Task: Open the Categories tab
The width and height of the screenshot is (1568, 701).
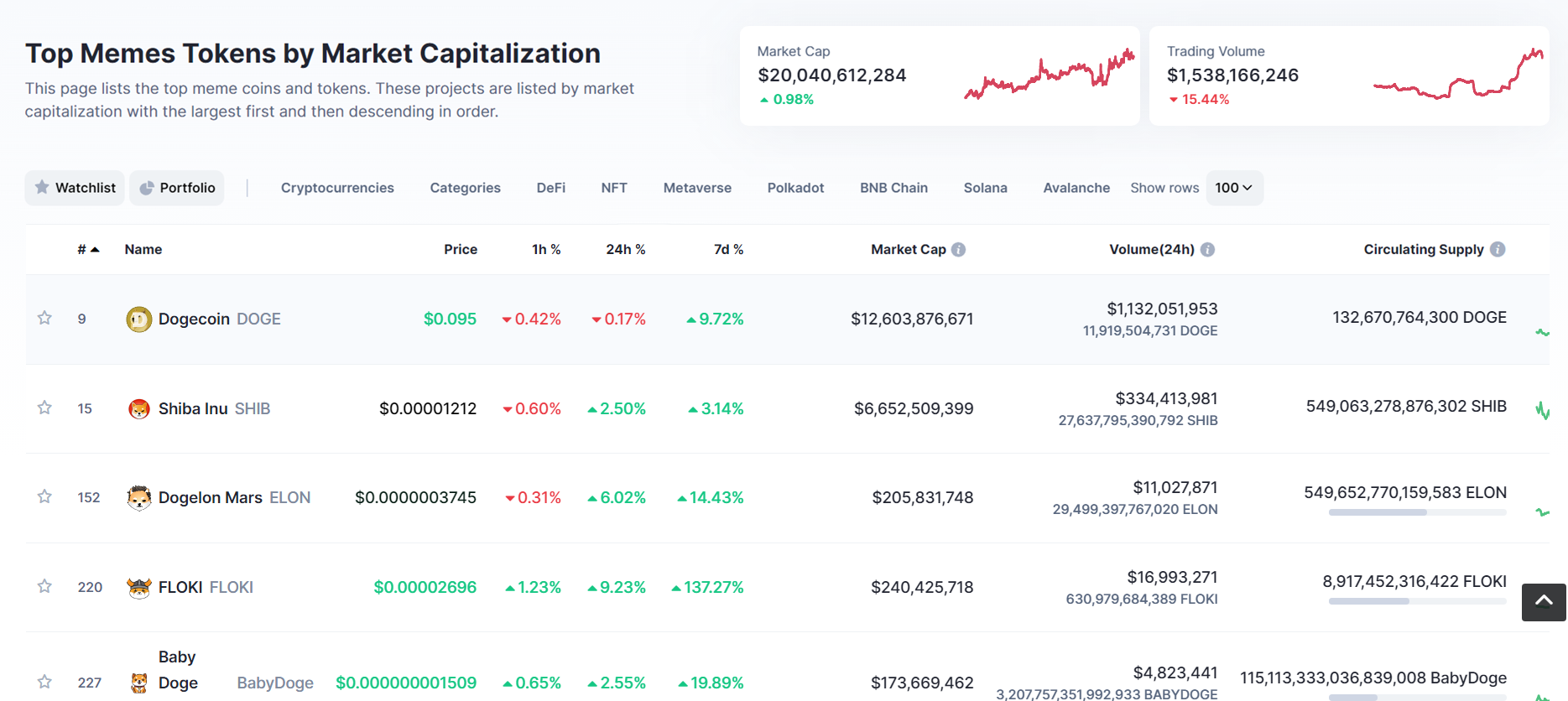Action: (466, 188)
